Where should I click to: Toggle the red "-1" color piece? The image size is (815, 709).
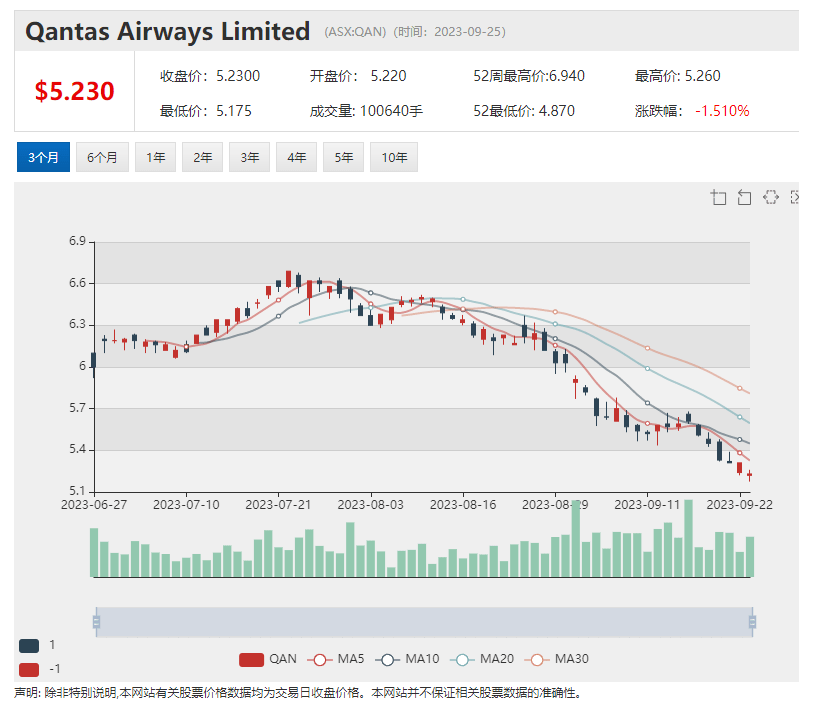point(29,669)
